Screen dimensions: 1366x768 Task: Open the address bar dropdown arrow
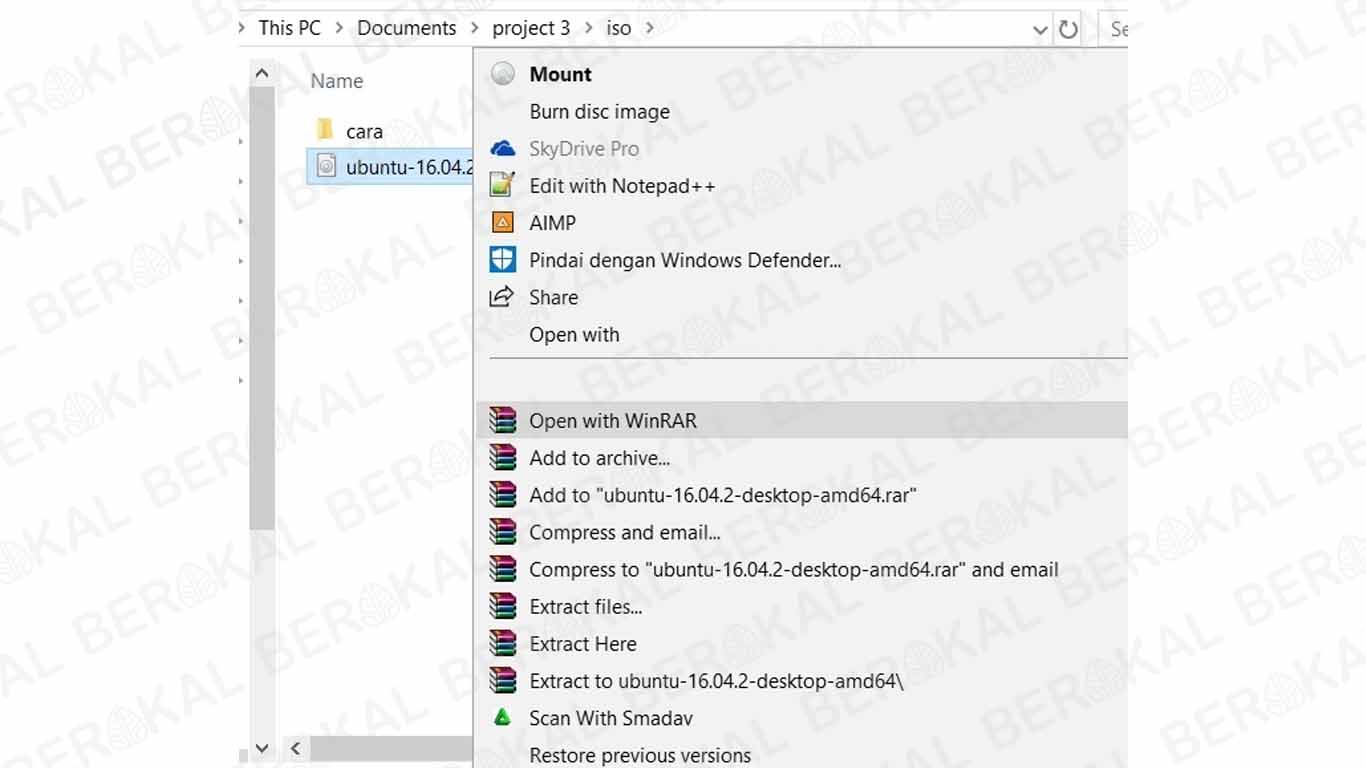click(1040, 29)
